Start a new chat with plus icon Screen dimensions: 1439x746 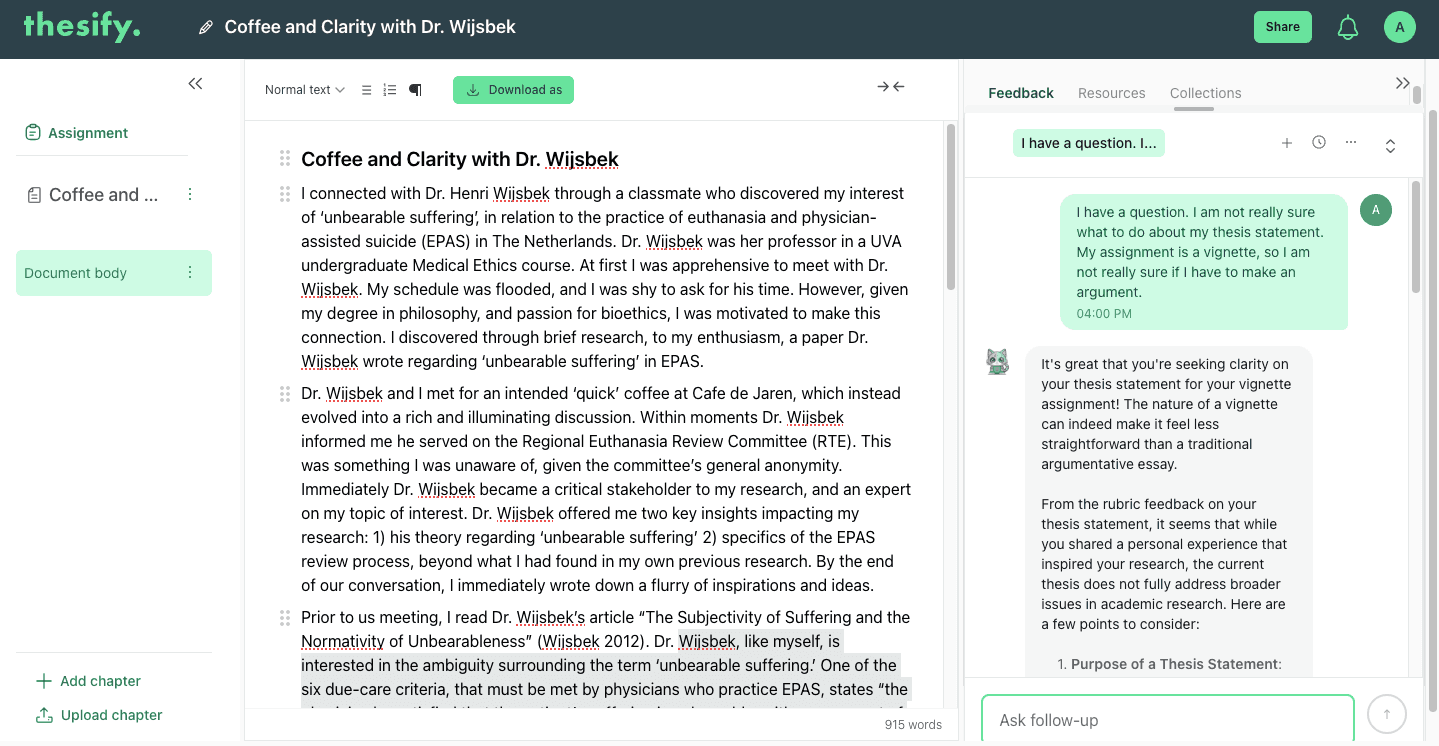[x=1287, y=143]
